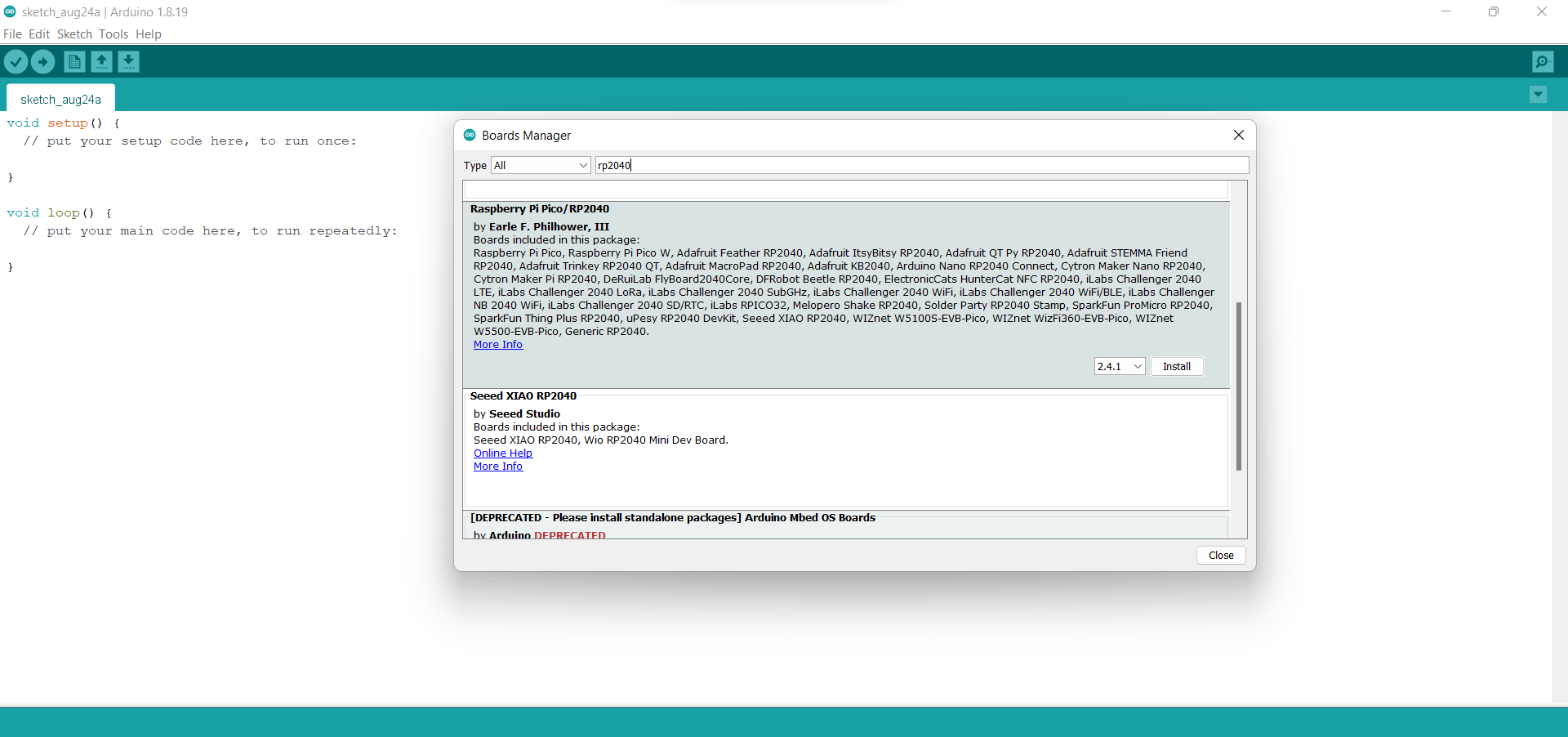This screenshot has height=737, width=1568.
Task: Save the sketch with Save icon
Action: pyautogui.click(x=128, y=62)
